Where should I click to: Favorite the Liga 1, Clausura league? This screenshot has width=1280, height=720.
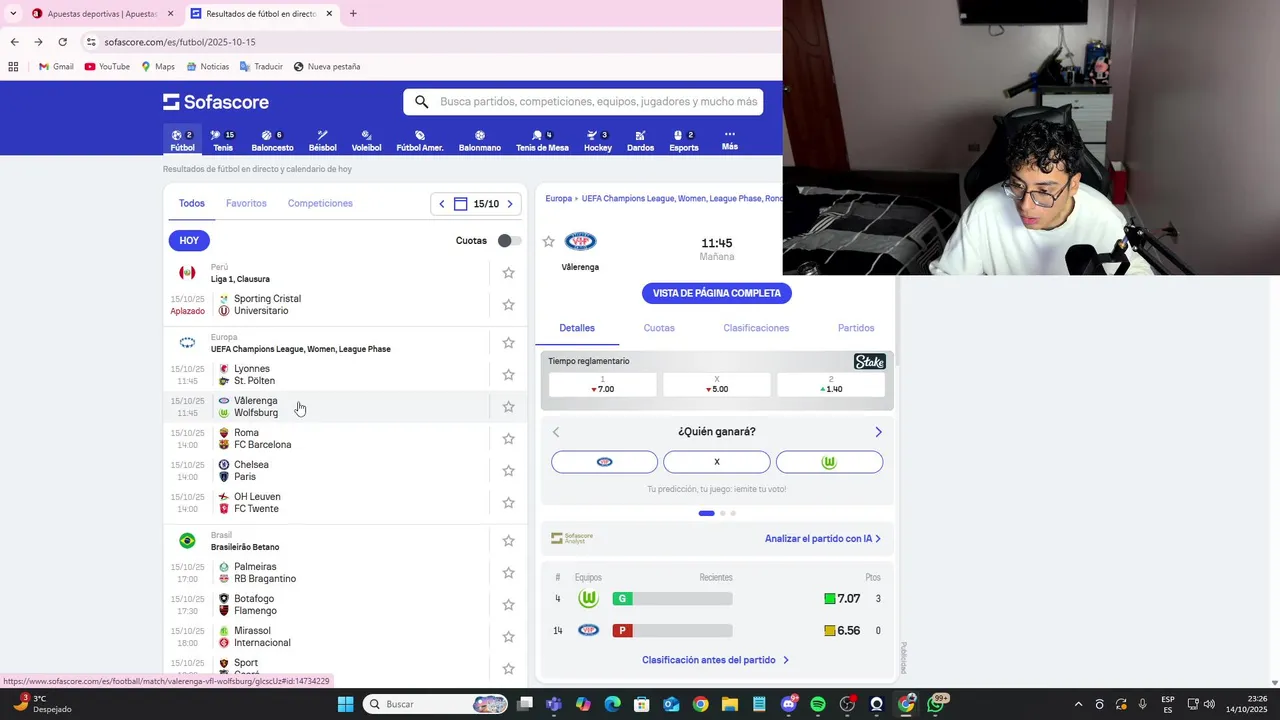pos(508,273)
